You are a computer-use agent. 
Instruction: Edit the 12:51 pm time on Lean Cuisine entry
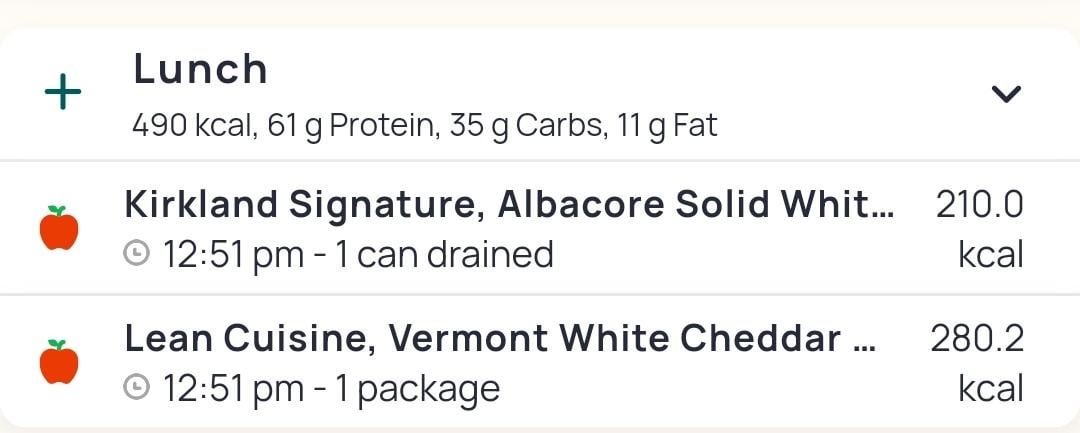(x=233, y=390)
